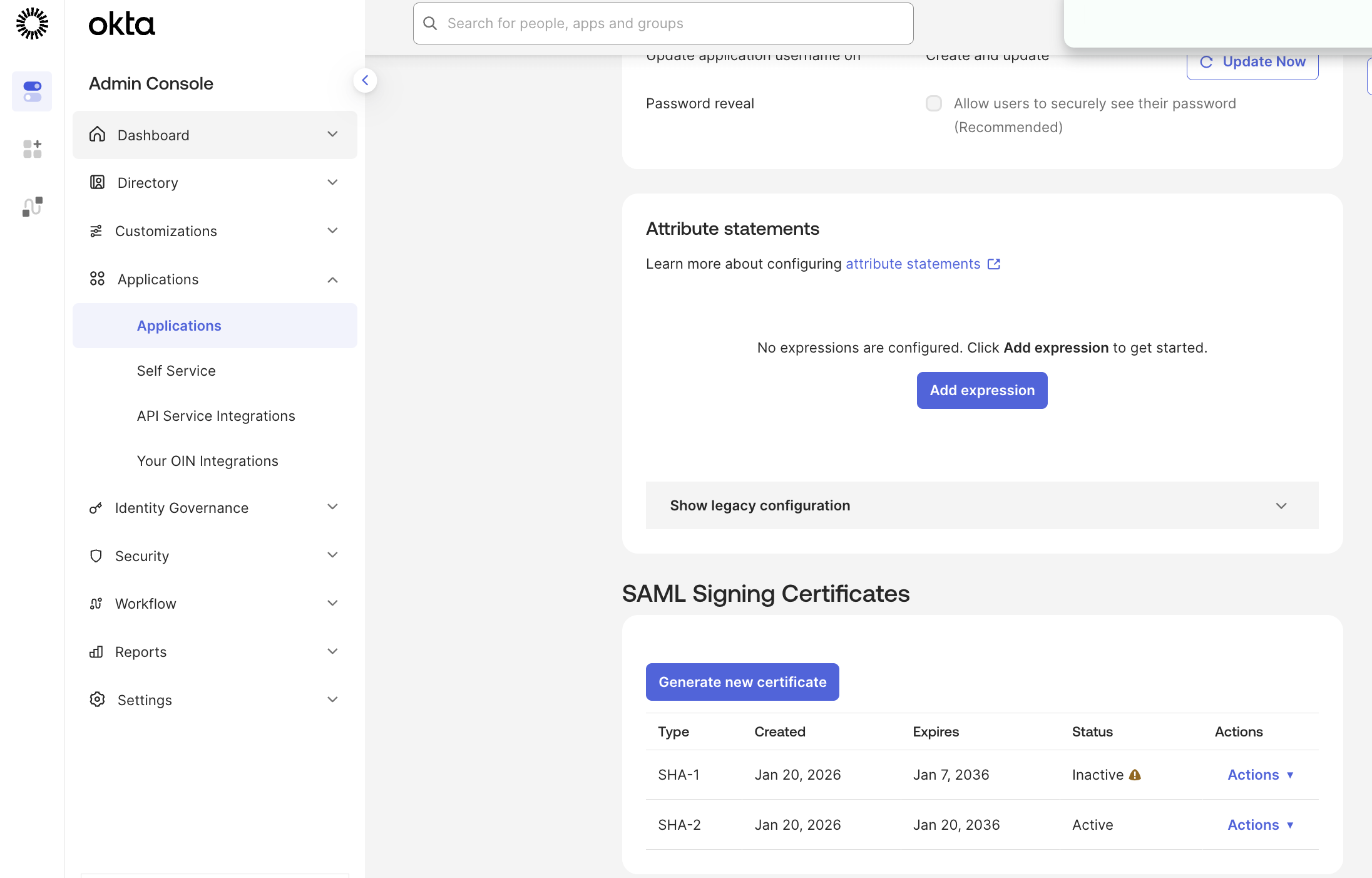Click the Jan 7, 2036 expiry cell
The height and width of the screenshot is (878, 1372).
tap(951, 775)
